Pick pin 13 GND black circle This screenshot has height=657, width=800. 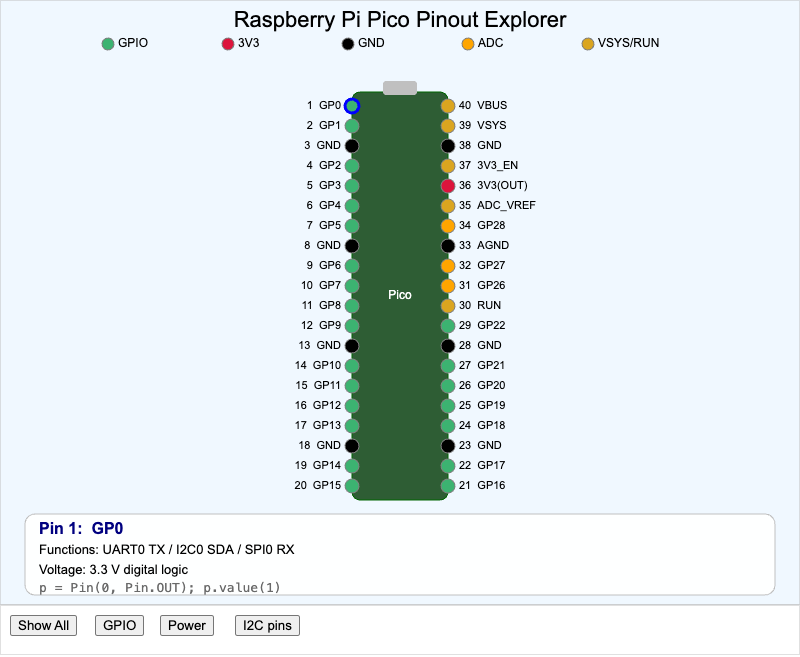[x=352, y=346]
